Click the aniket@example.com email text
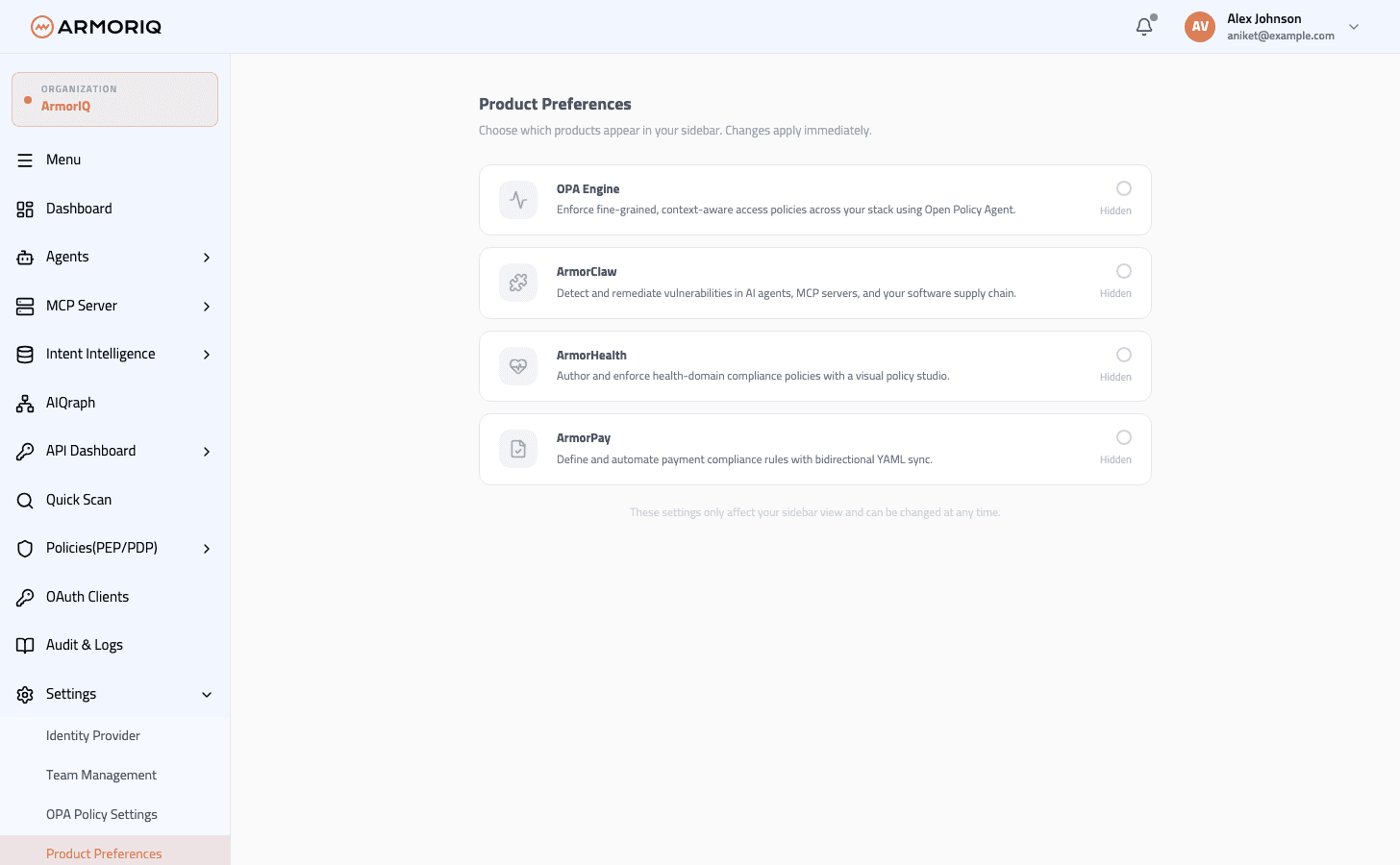 pos(1280,36)
